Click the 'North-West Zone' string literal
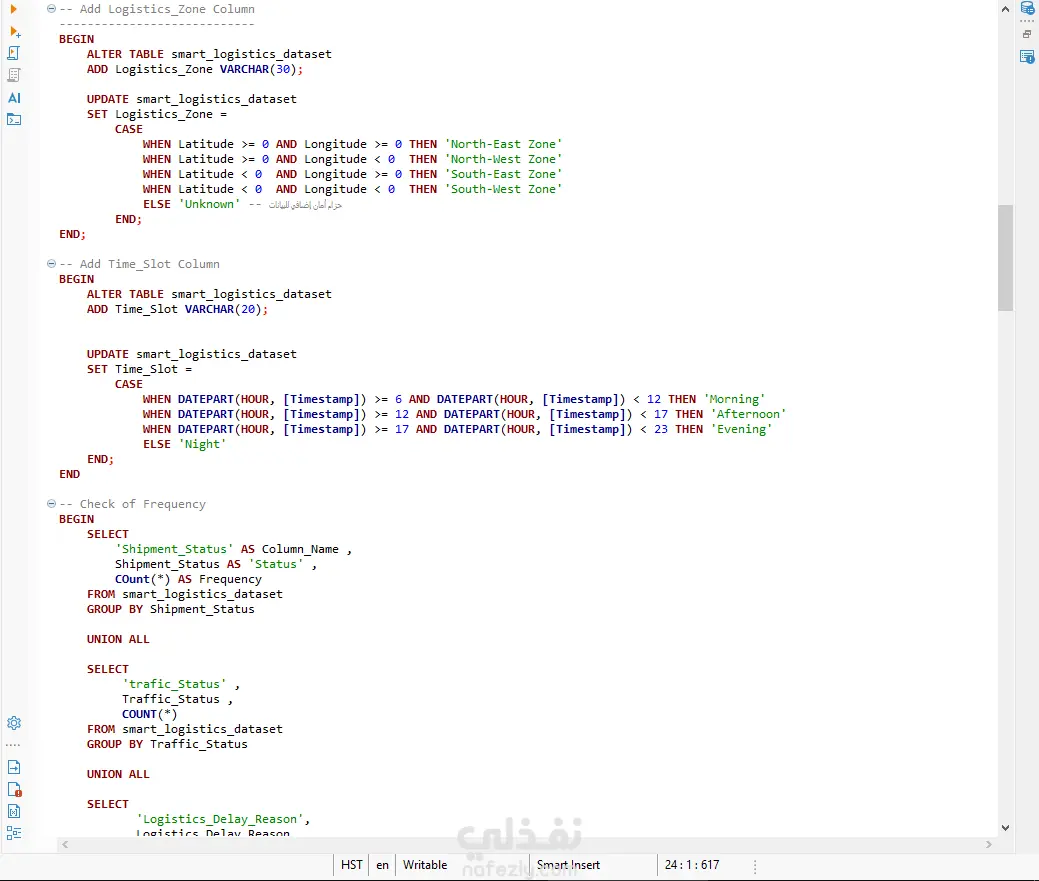The width and height of the screenshot is (1039, 881). (504, 160)
